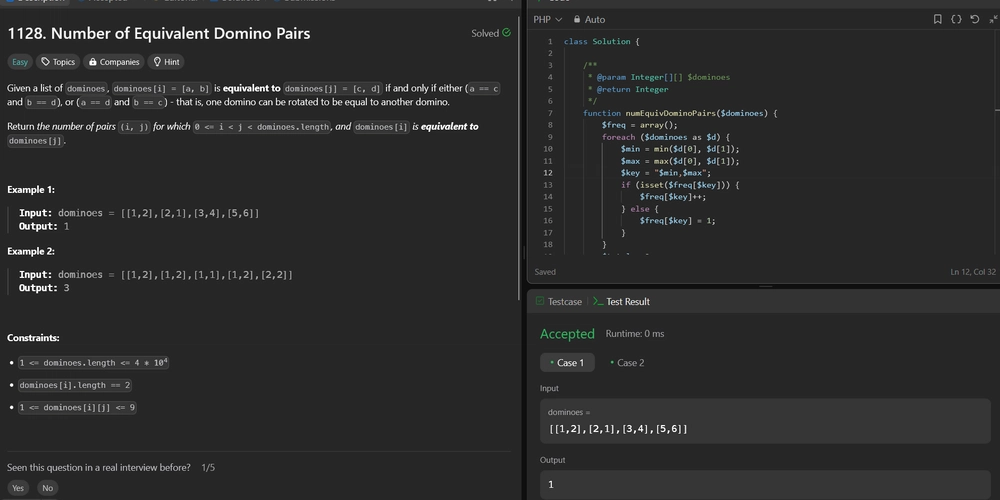Open the Companies button
1000x500 pixels.
(114, 62)
